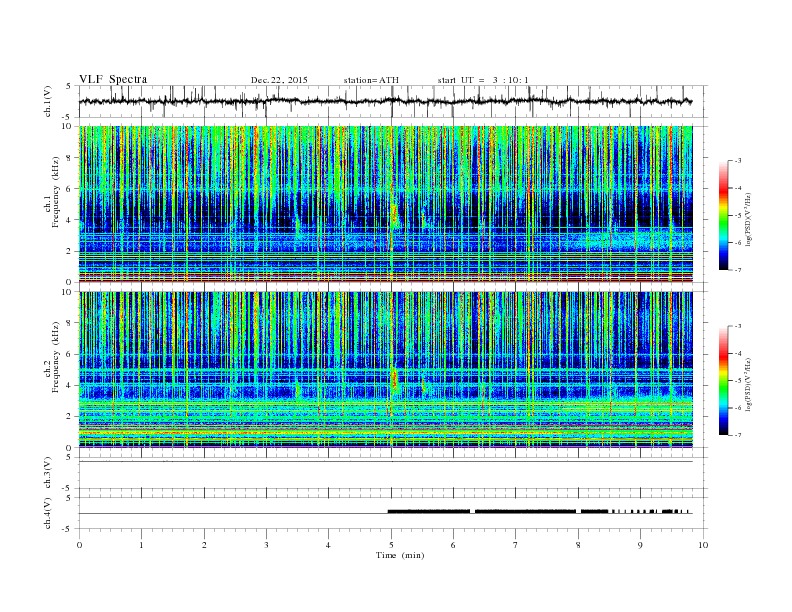The height and width of the screenshot is (612, 792).
Task: Click the "-5" label on ch.1 color bar
Action: click(x=738, y=215)
